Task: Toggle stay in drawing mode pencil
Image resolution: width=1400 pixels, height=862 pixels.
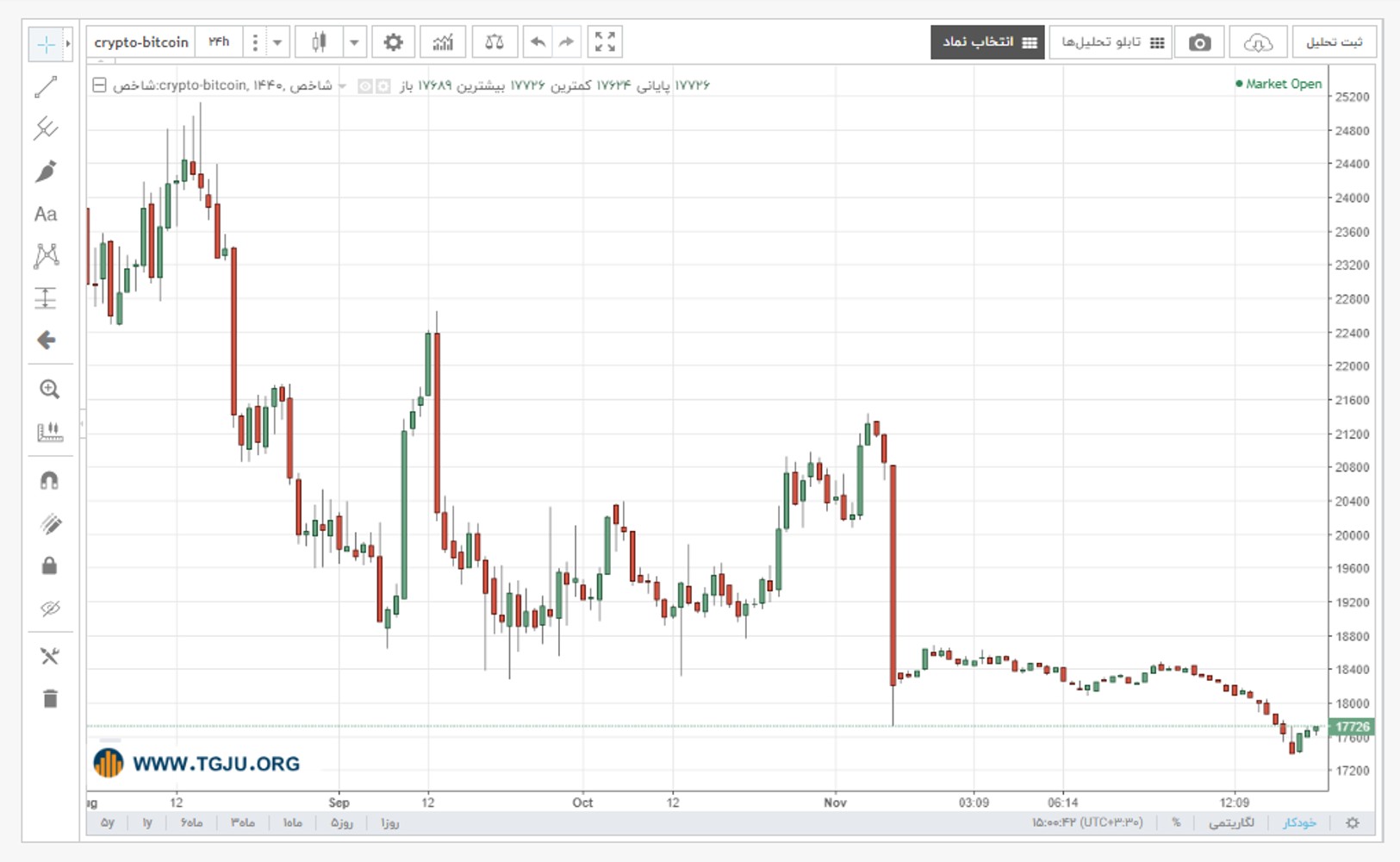Action: click(x=50, y=523)
